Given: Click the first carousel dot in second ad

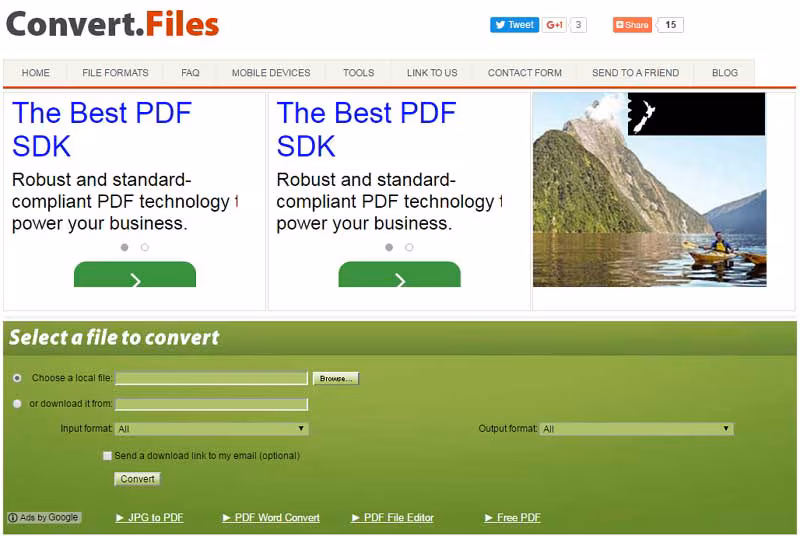Looking at the screenshot, I should point(389,247).
